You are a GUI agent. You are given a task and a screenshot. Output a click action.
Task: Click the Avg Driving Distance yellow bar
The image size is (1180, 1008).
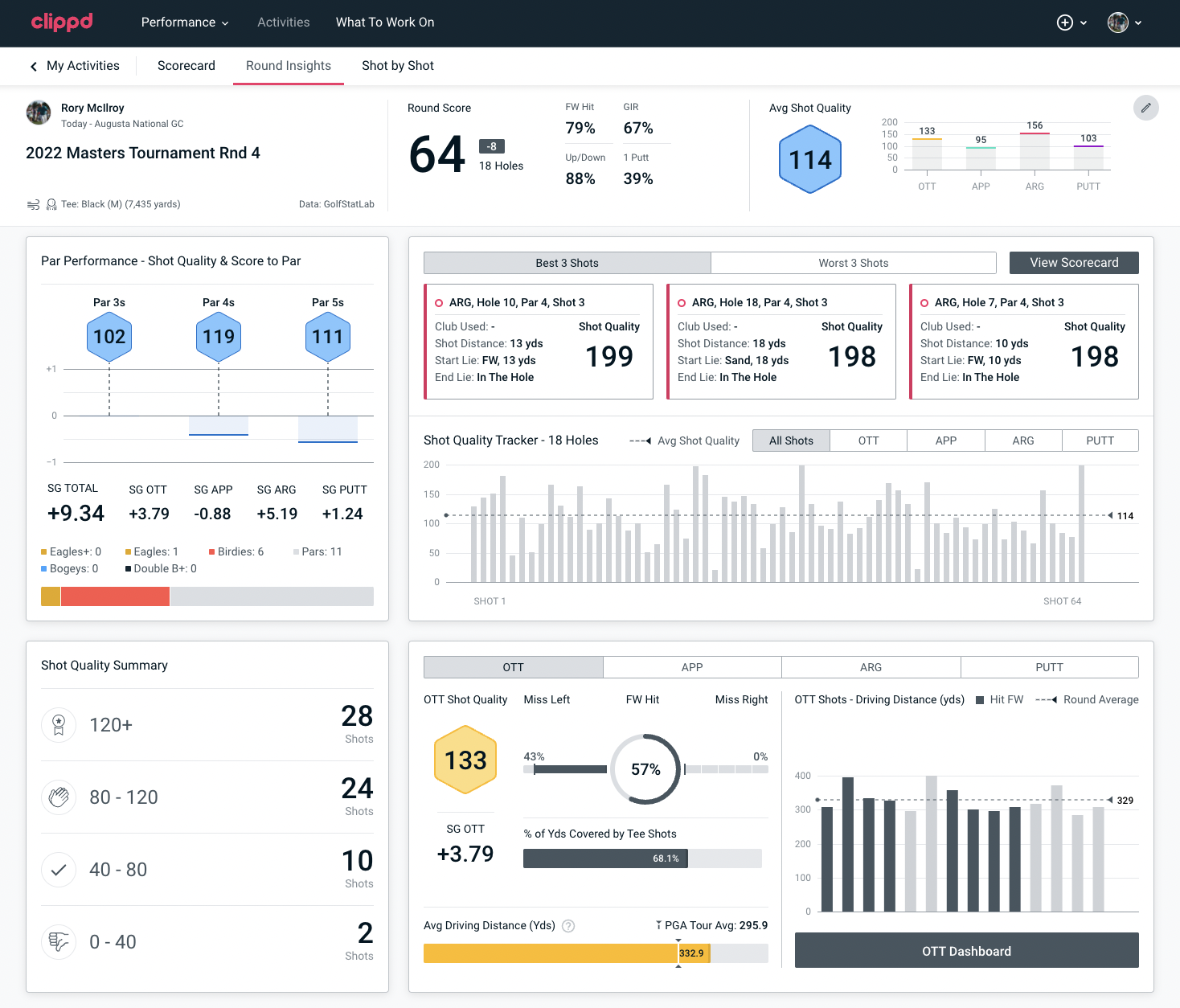click(x=550, y=953)
